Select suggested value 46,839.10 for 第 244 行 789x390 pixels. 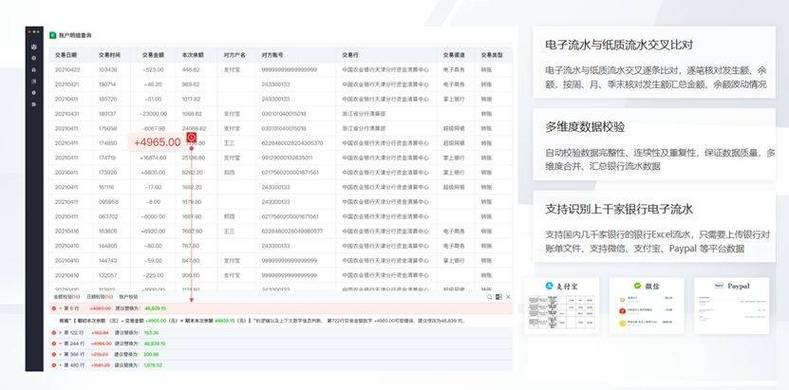coord(155,343)
